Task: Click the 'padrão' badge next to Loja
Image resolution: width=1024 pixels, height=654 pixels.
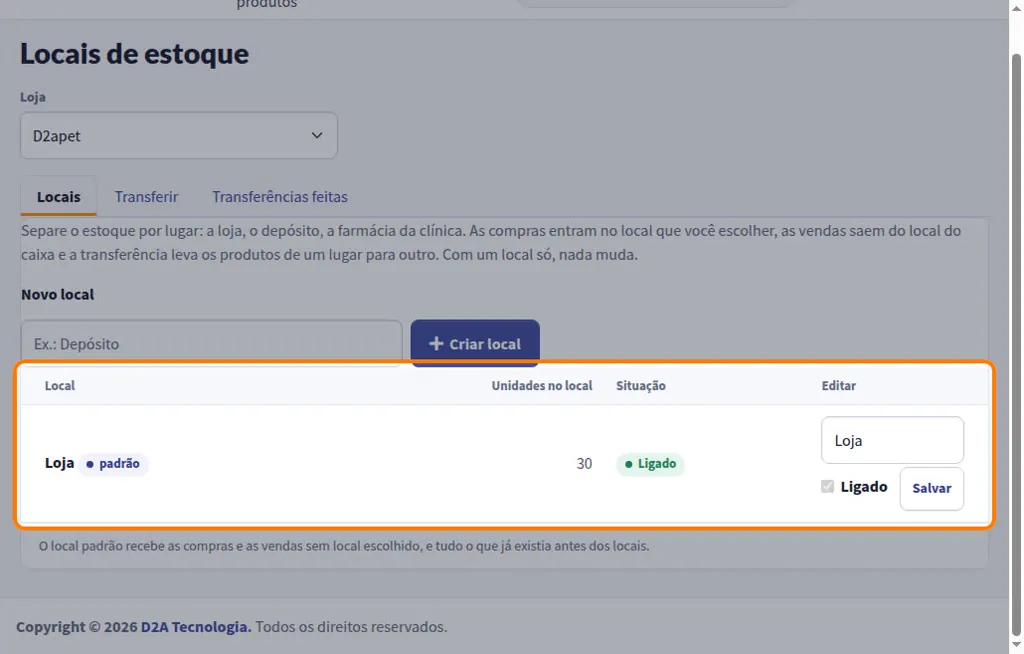Action: (x=113, y=463)
